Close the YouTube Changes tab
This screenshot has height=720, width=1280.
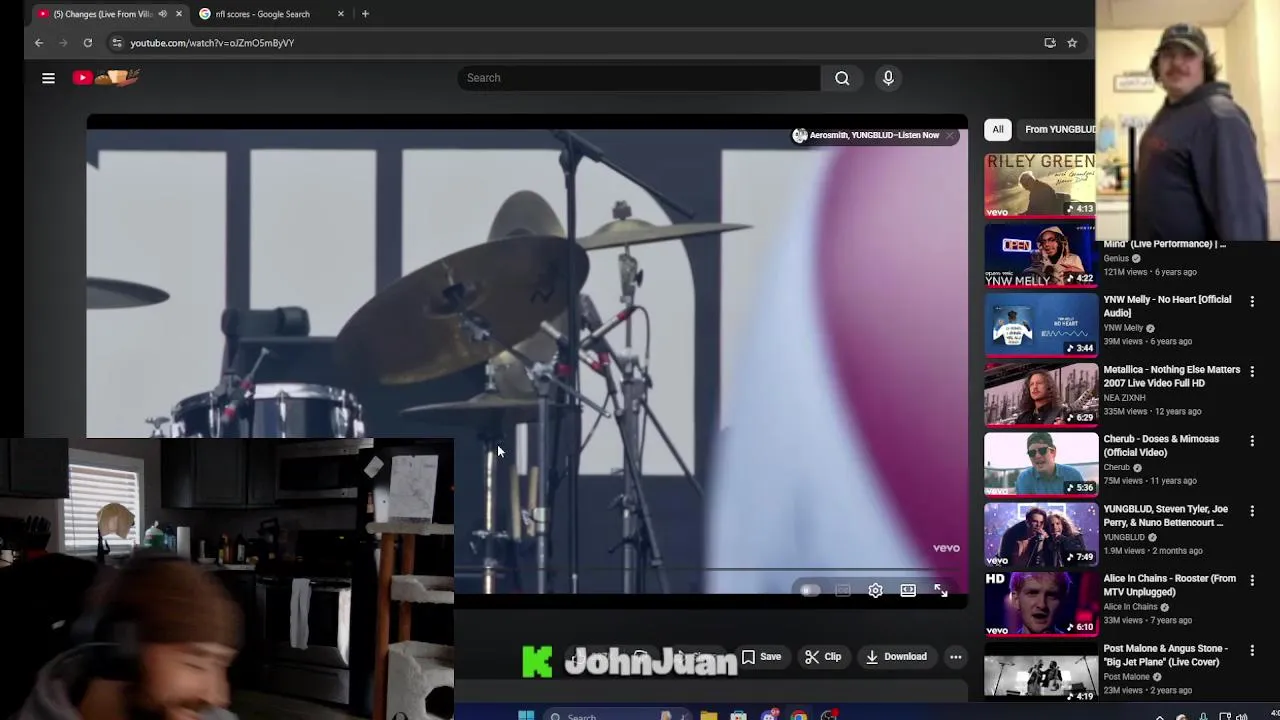coord(179,14)
